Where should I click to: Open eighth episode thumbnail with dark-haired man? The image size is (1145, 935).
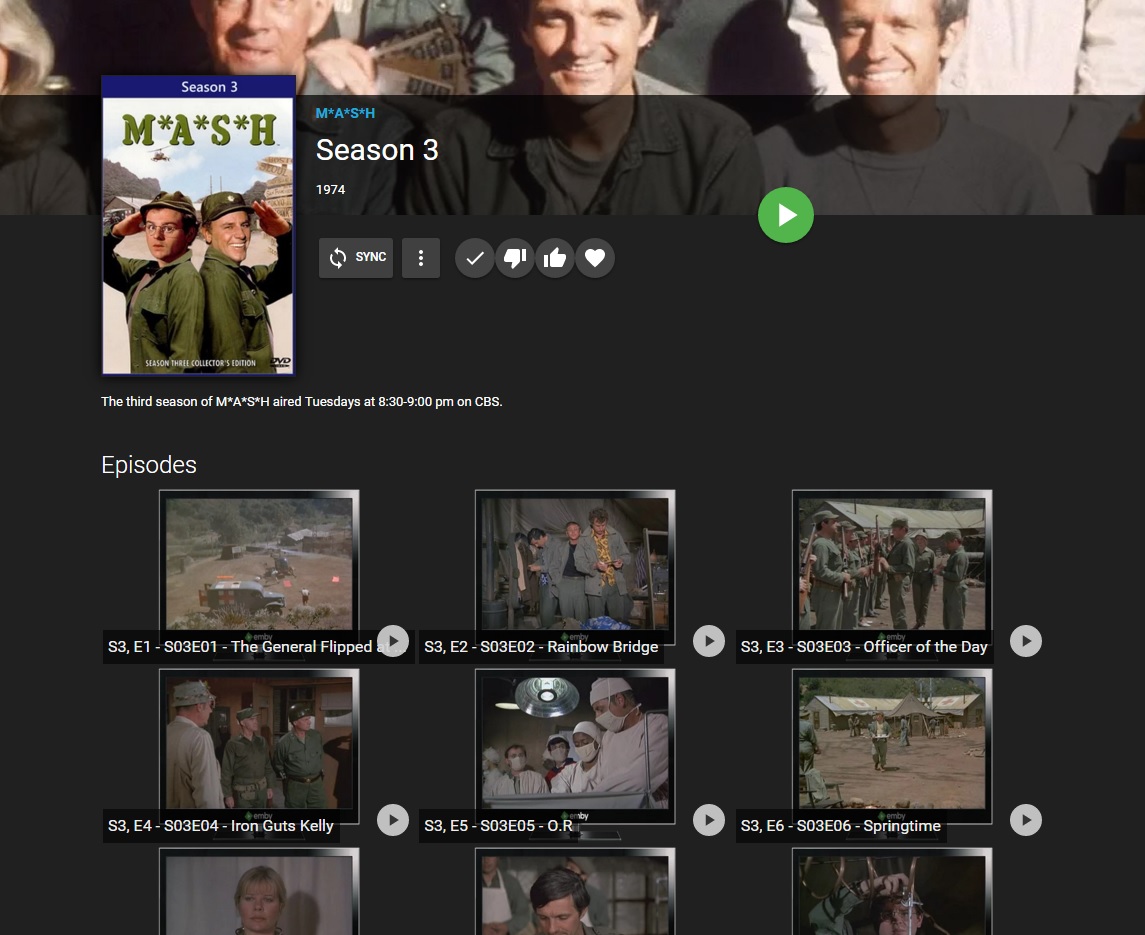tap(575, 892)
